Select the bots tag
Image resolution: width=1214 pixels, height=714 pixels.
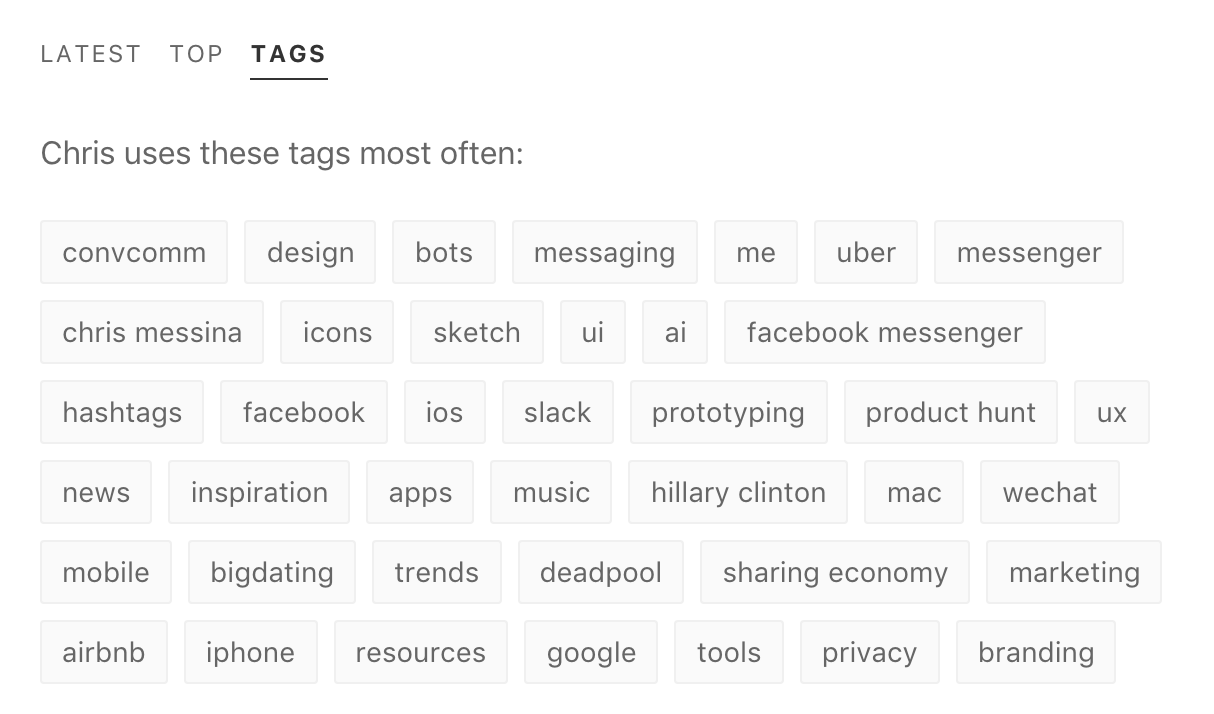click(444, 252)
